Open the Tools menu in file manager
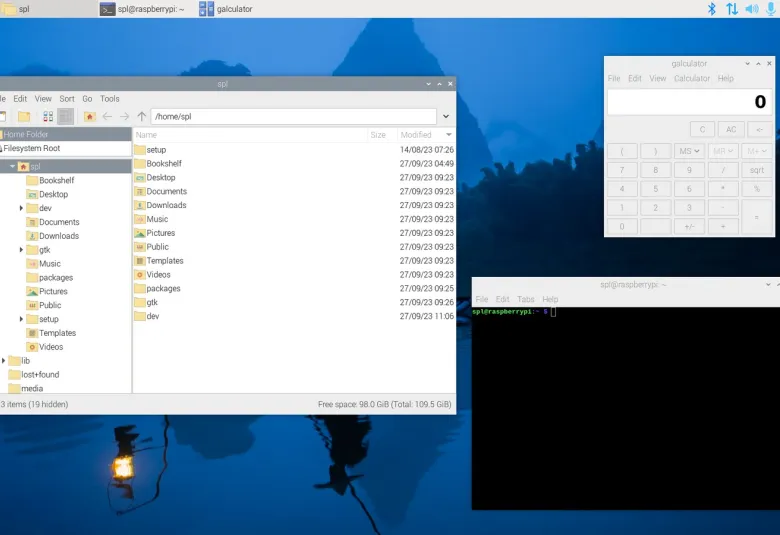 coord(109,99)
